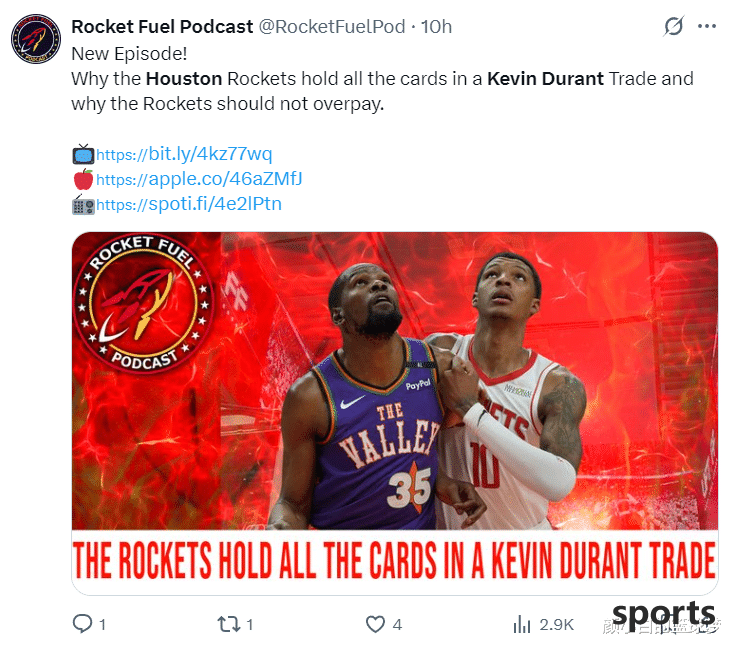Click the radio emoji next to Spotify link

(83, 204)
